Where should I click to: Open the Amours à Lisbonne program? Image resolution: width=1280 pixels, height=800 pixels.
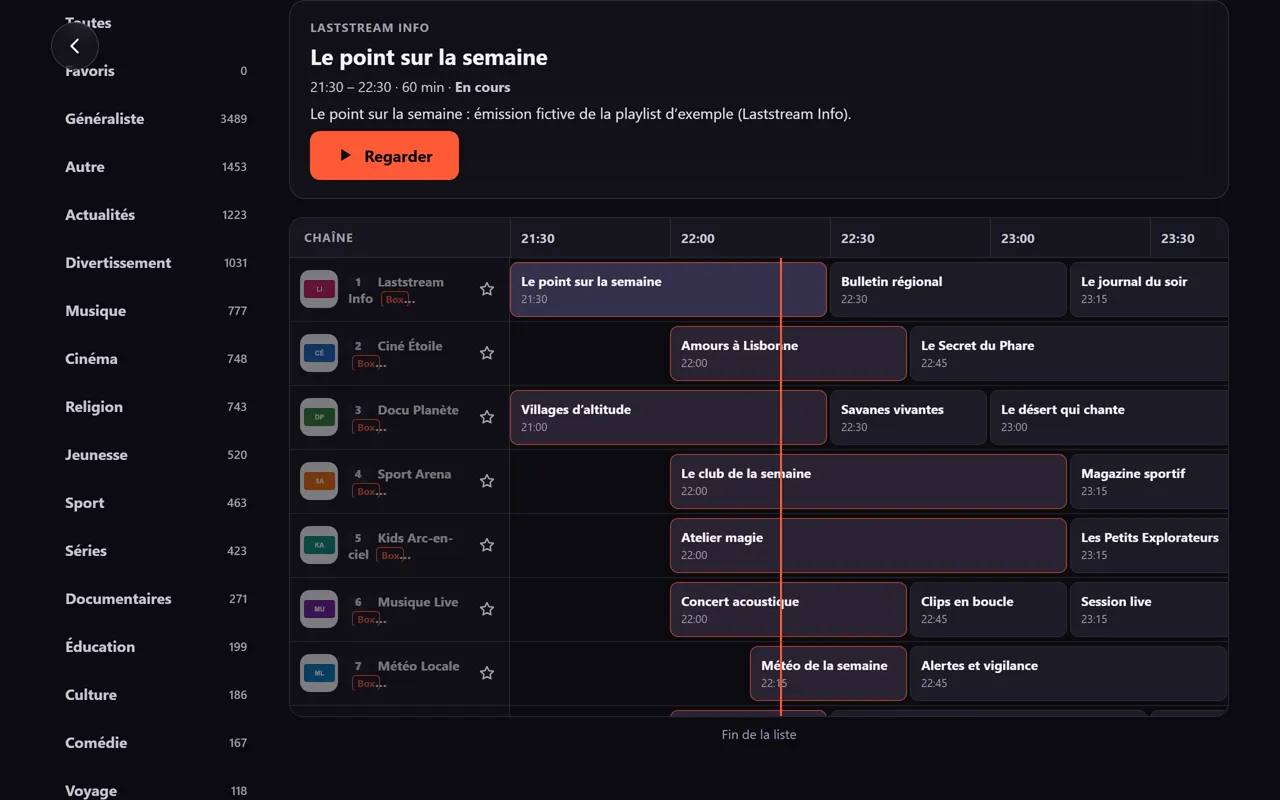click(788, 354)
